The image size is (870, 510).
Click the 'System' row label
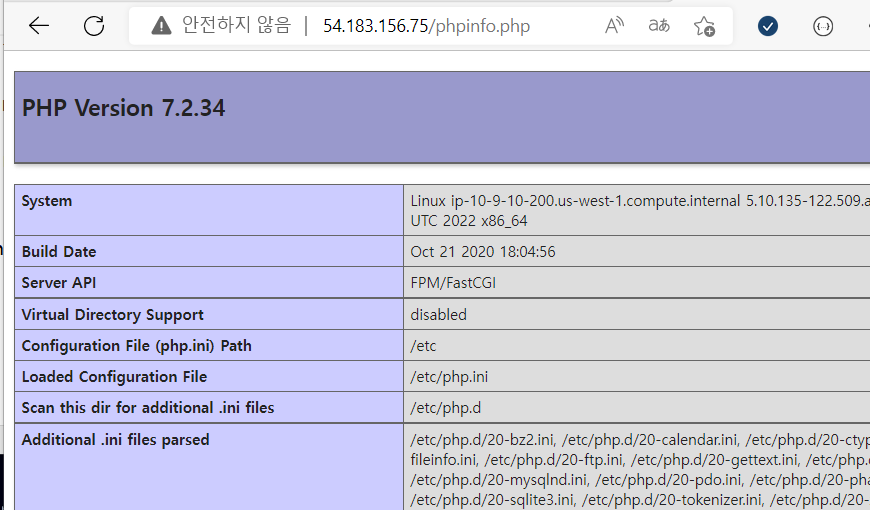click(x=47, y=201)
